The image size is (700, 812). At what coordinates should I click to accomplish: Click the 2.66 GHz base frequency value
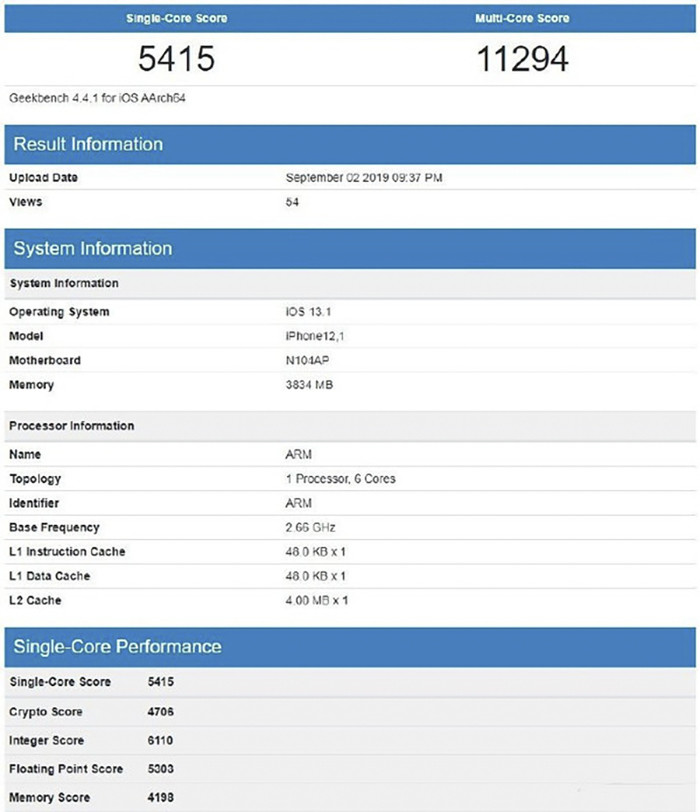311,527
